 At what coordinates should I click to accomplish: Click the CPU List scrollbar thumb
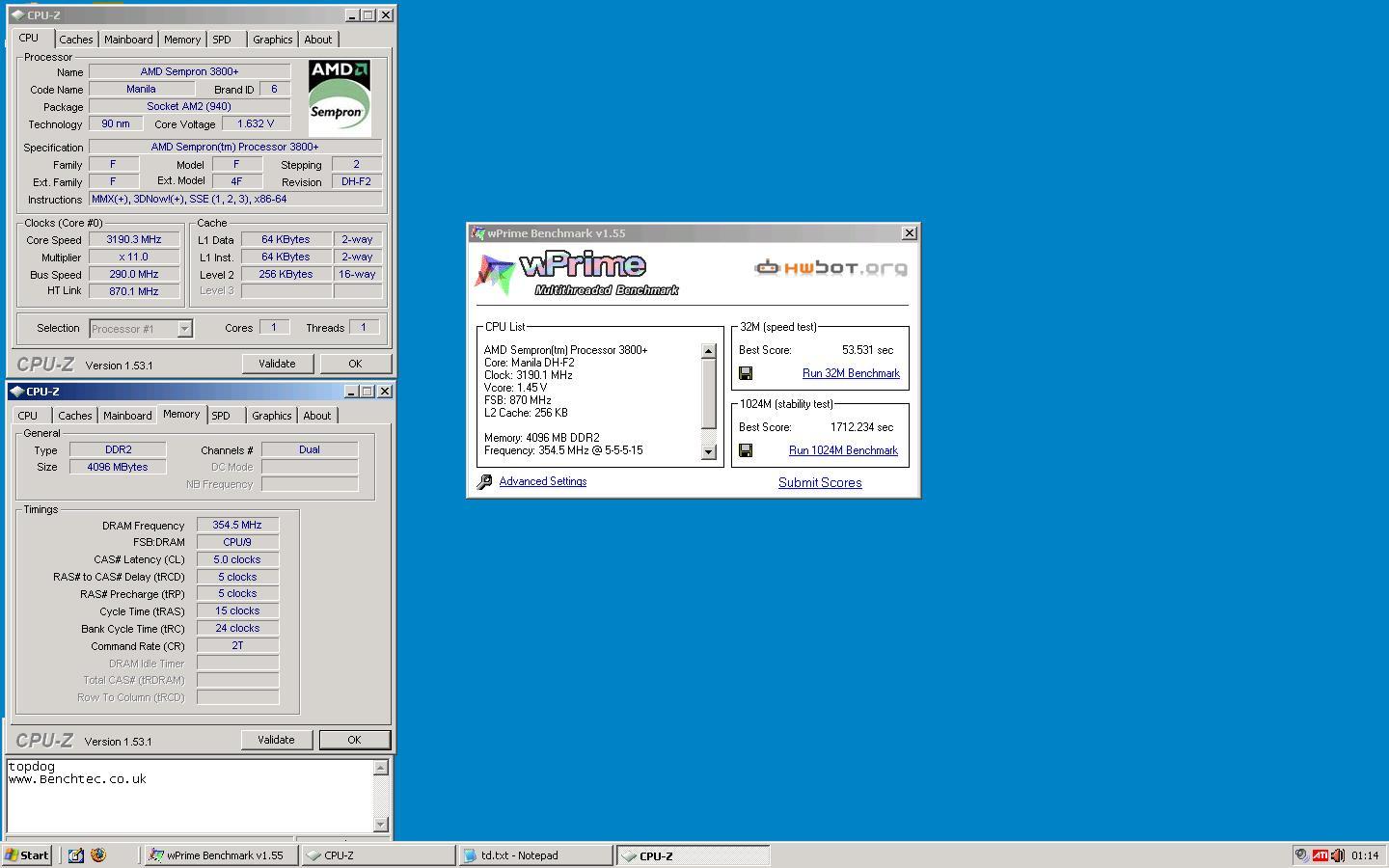click(x=709, y=393)
